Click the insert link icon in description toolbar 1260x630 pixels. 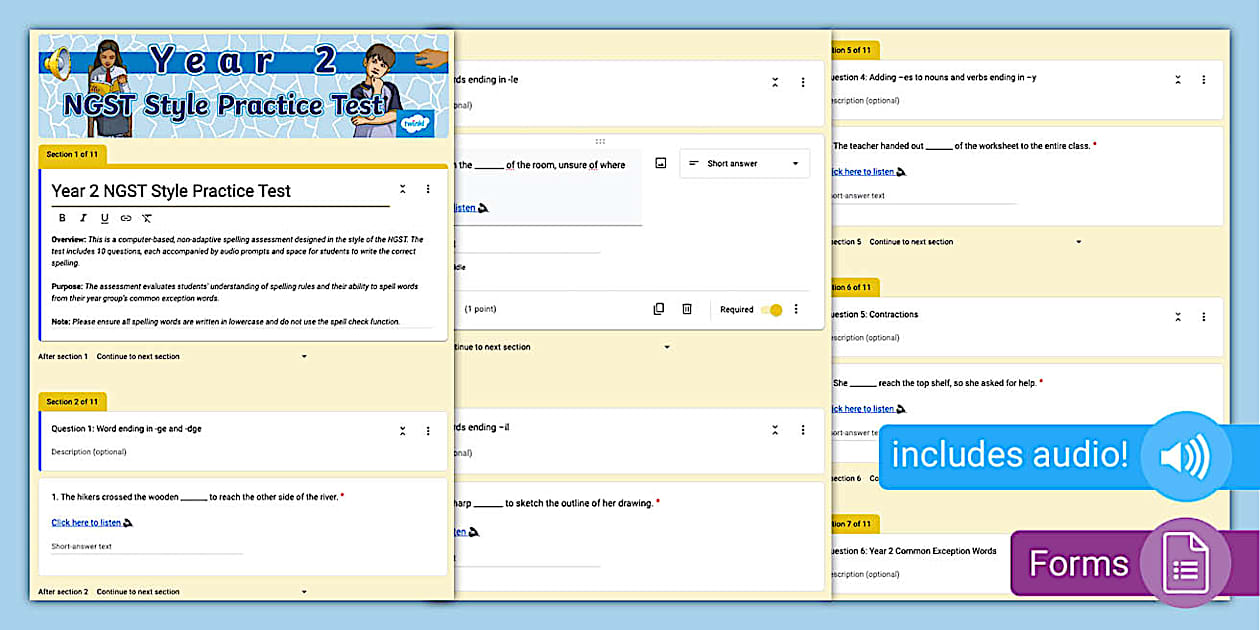coord(126,218)
